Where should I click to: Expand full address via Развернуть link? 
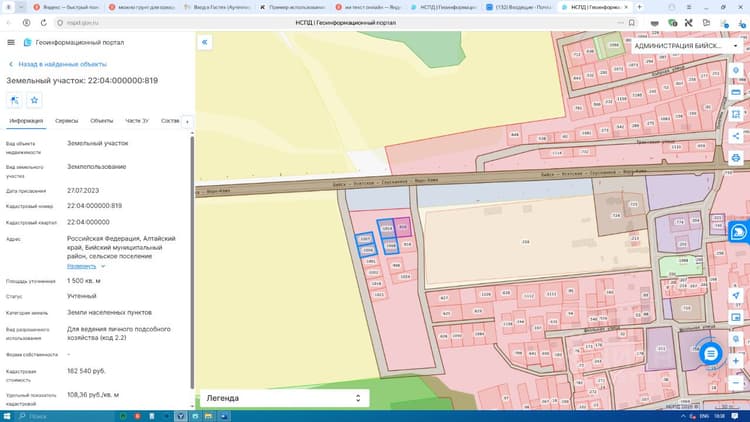coord(81,267)
